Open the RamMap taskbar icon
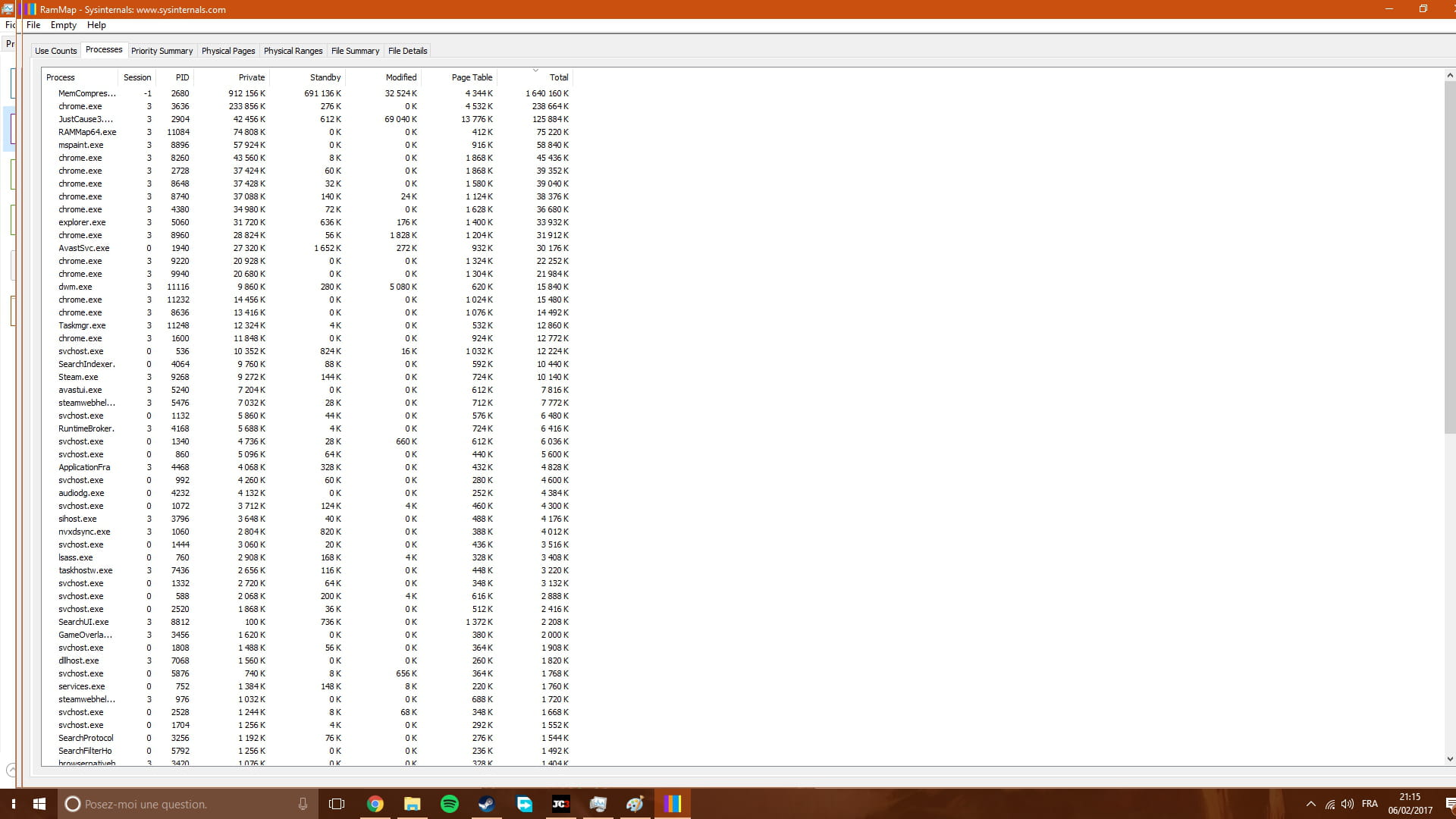The width and height of the screenshot is (1456, 819). coord(672,804)
